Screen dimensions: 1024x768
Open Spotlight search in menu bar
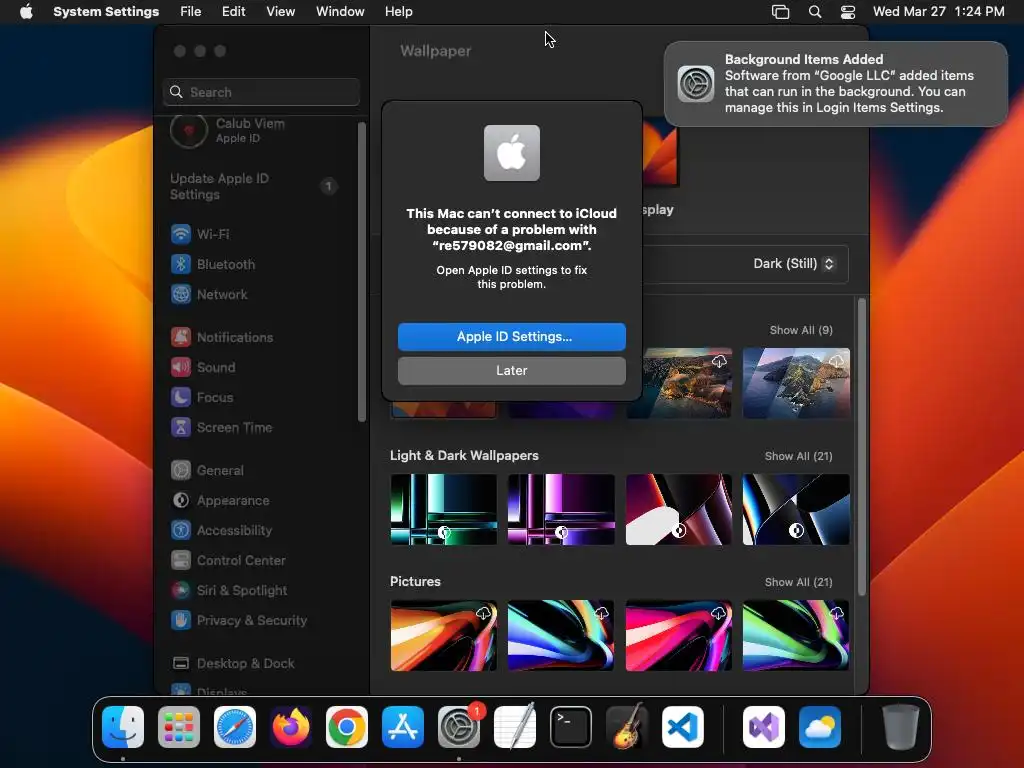(815, 12)
